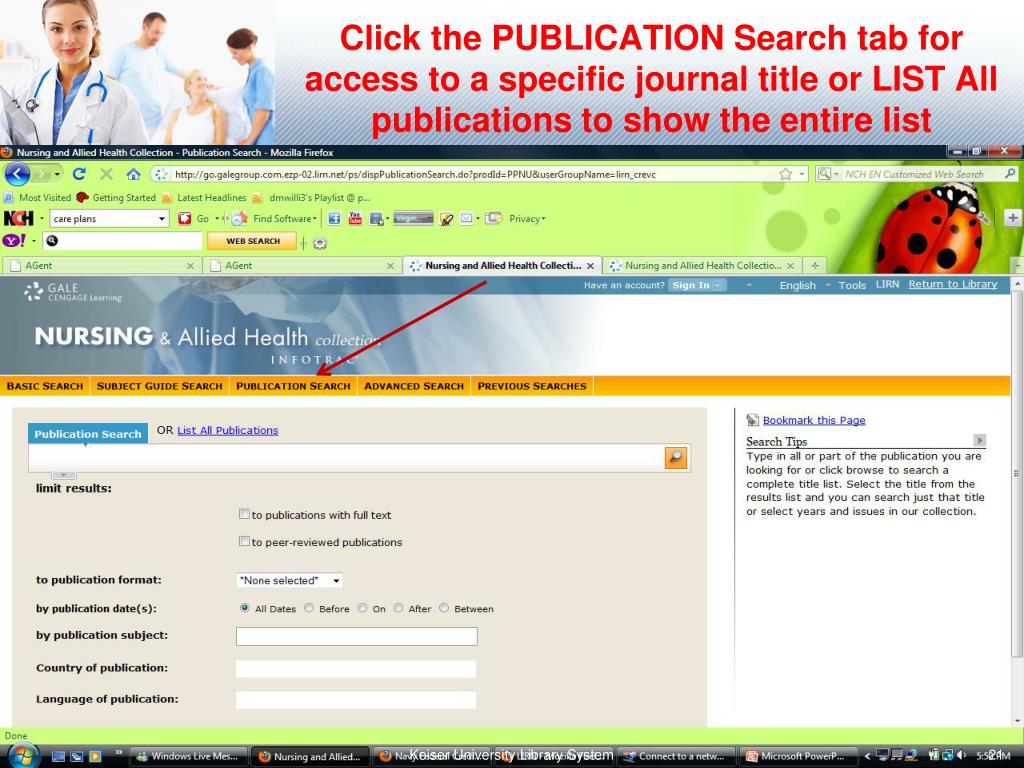Select the Between dates radio button

[444, 608]
